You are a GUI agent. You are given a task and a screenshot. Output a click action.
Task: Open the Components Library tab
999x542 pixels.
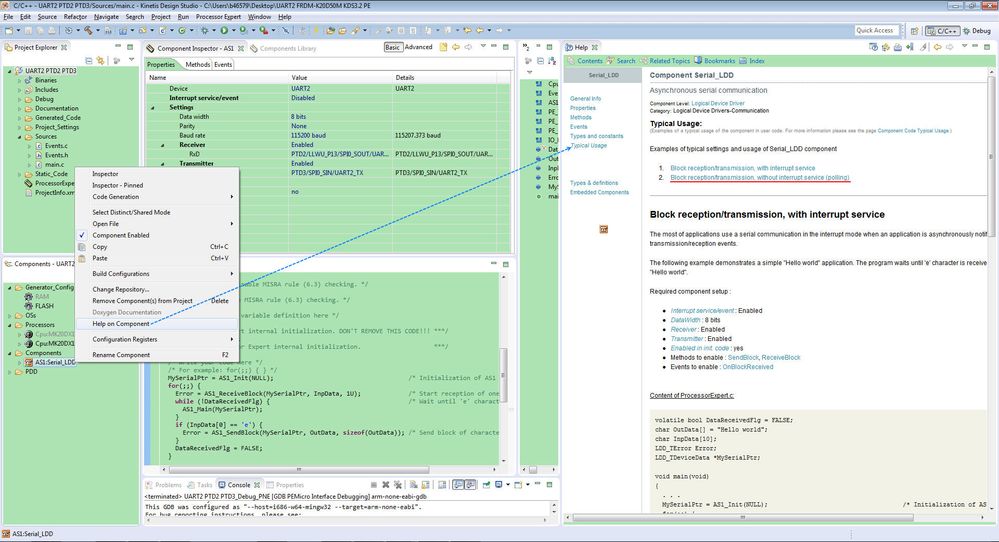(x=283, y=48)
